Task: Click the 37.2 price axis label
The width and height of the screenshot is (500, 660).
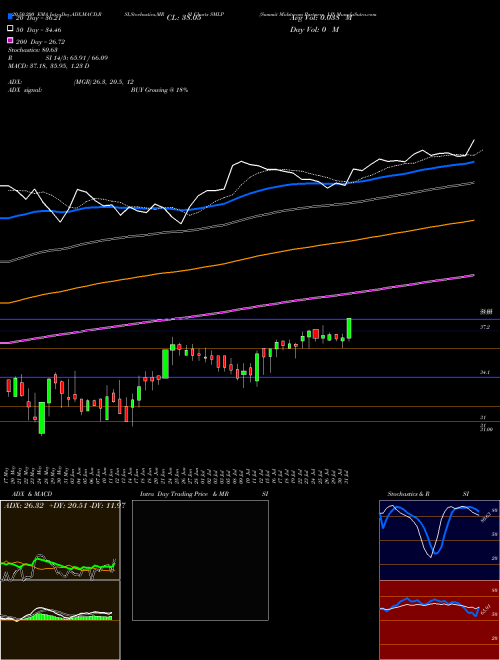Action: (485, 327)
